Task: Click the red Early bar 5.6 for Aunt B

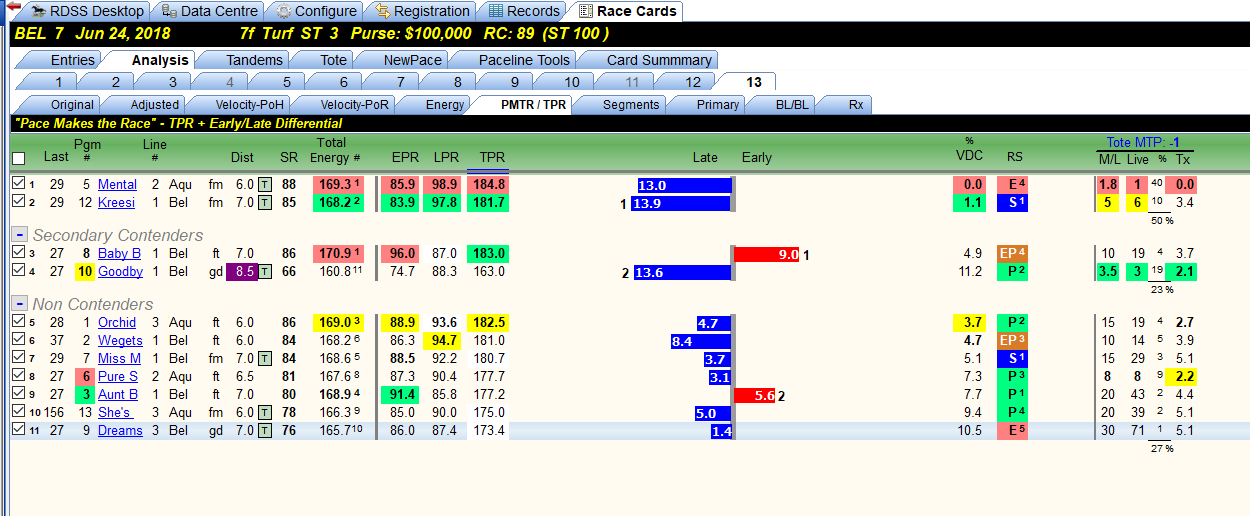Action: (755, 395)
